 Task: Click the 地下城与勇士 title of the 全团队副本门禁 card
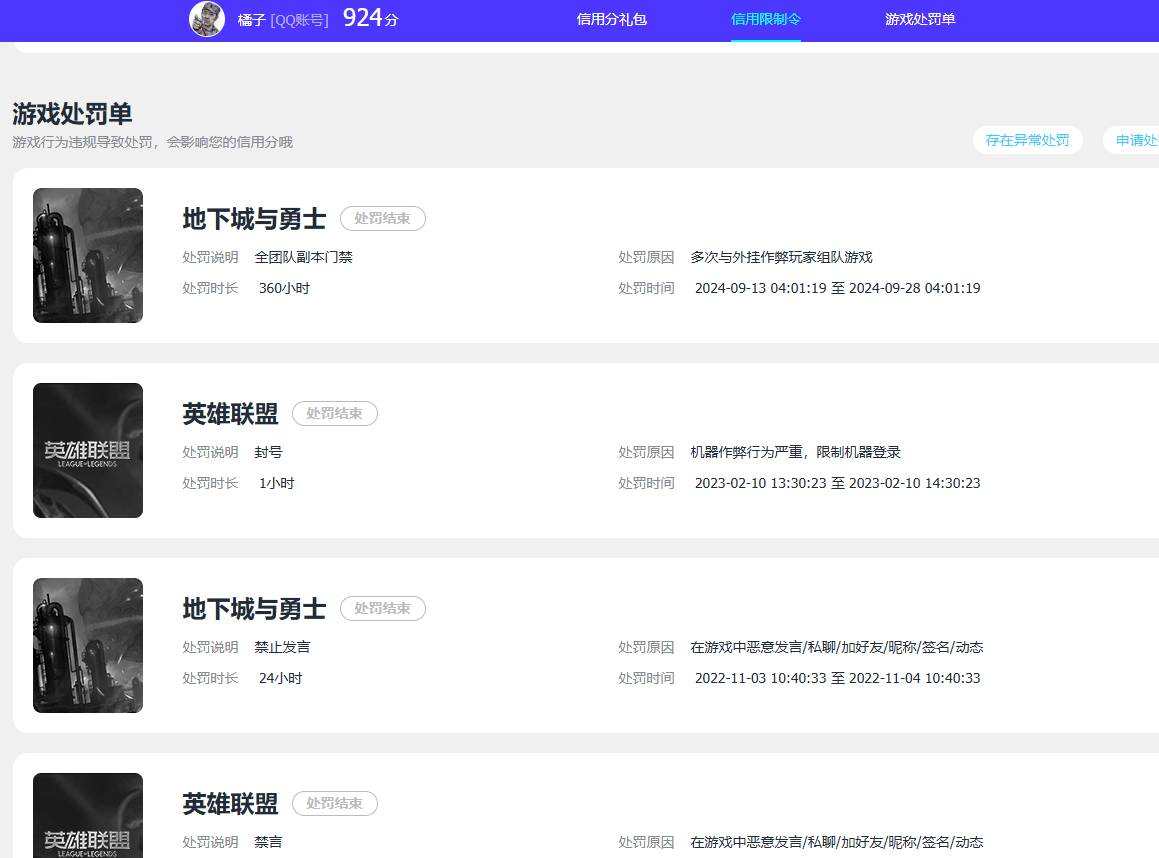click(x=254, y=219)
